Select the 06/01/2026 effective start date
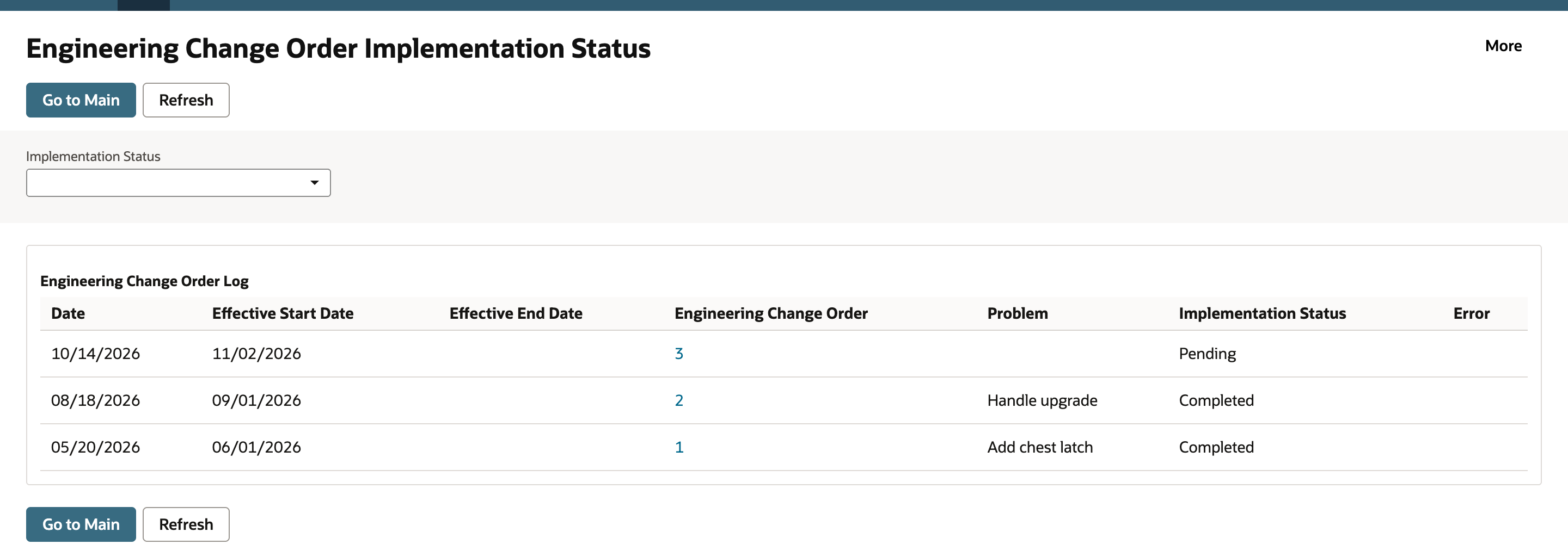1568x544 pixels. pos(256,447)
